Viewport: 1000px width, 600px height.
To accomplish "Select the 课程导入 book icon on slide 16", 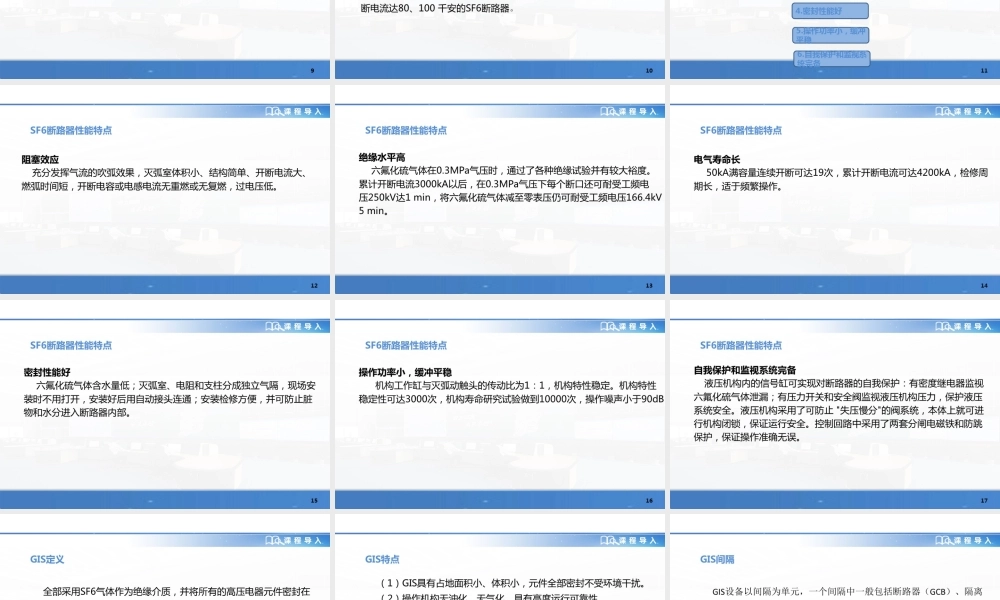I will point(608,326).
